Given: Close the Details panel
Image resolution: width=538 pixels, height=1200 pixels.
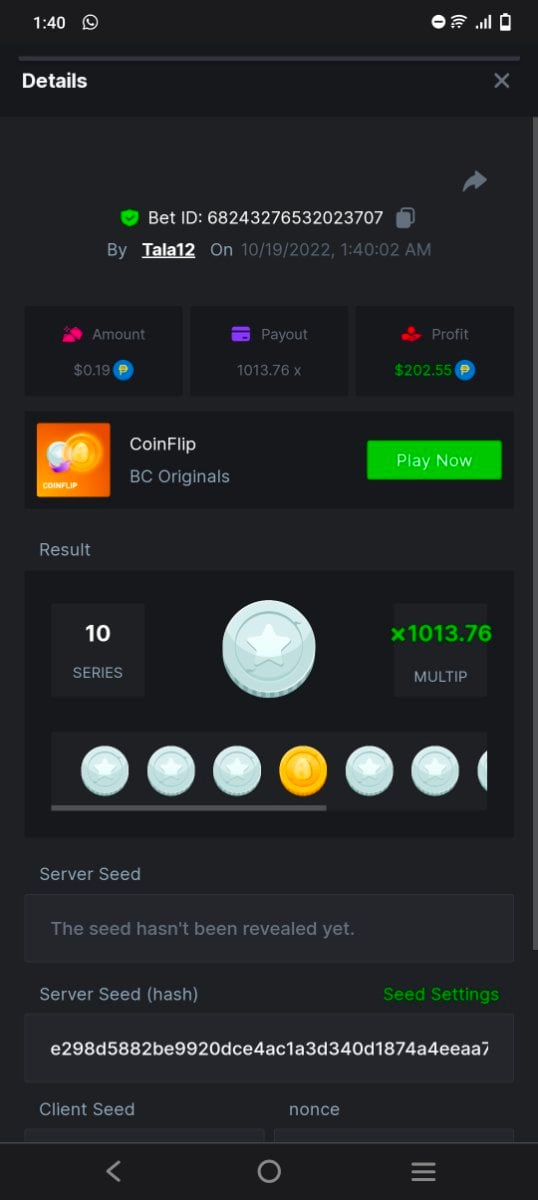Looking at the screenshot, I should [502, 81].
